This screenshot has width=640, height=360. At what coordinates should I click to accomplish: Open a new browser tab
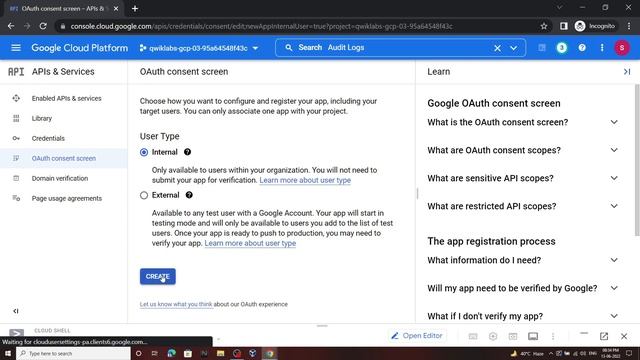click(135, 9)
